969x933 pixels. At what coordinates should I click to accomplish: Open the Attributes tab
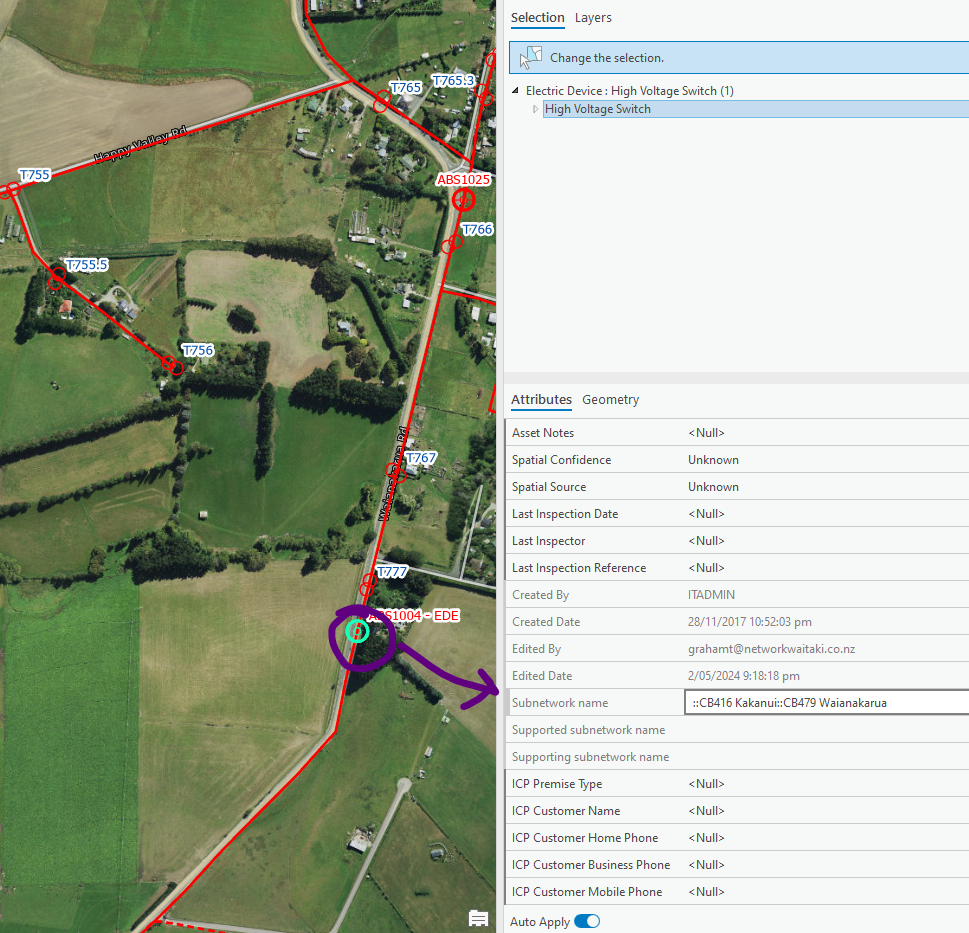point(541,399)
